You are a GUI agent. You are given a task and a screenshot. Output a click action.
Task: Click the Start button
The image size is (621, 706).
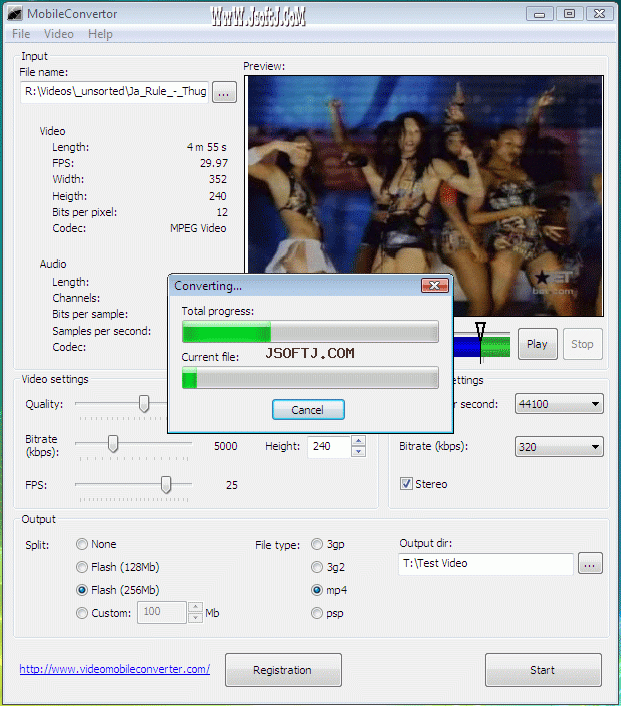[x=543, y=670]
